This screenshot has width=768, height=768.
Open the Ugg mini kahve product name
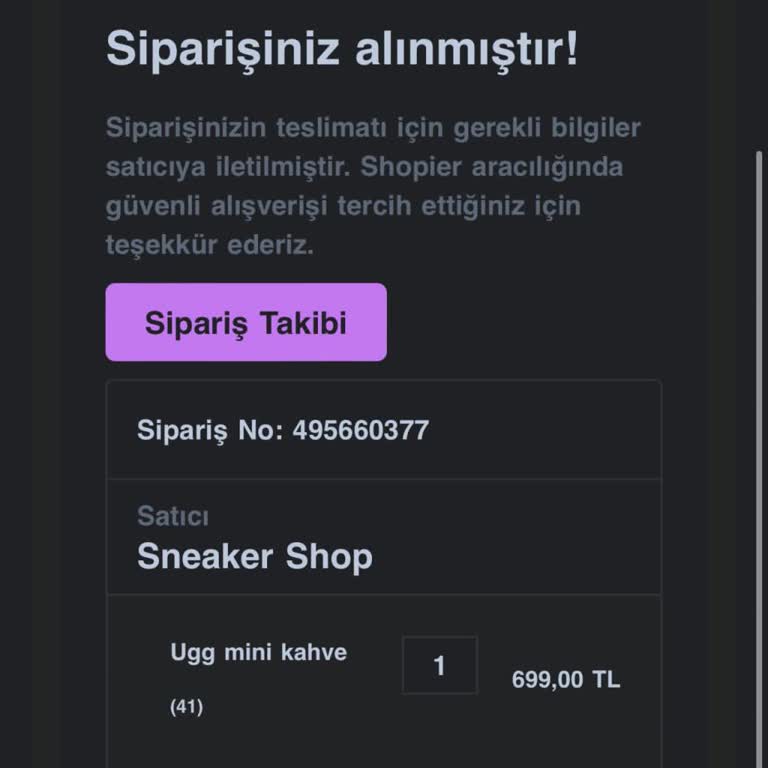tap(258, 653)
